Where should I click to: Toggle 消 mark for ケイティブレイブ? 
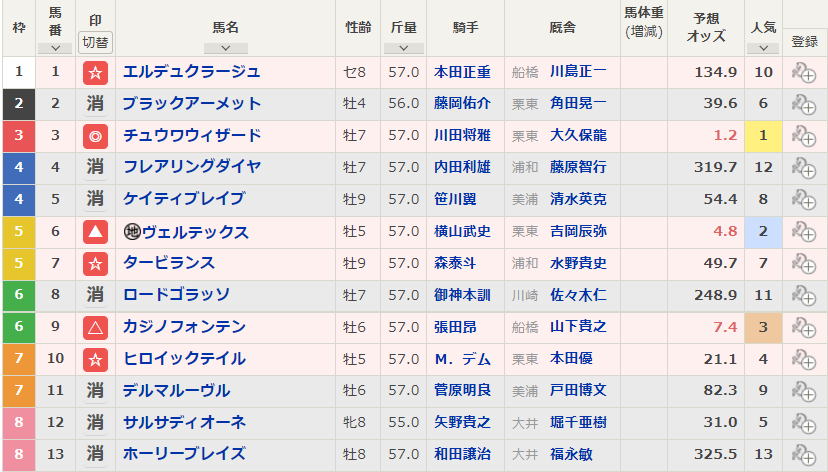tap(95, 200)
